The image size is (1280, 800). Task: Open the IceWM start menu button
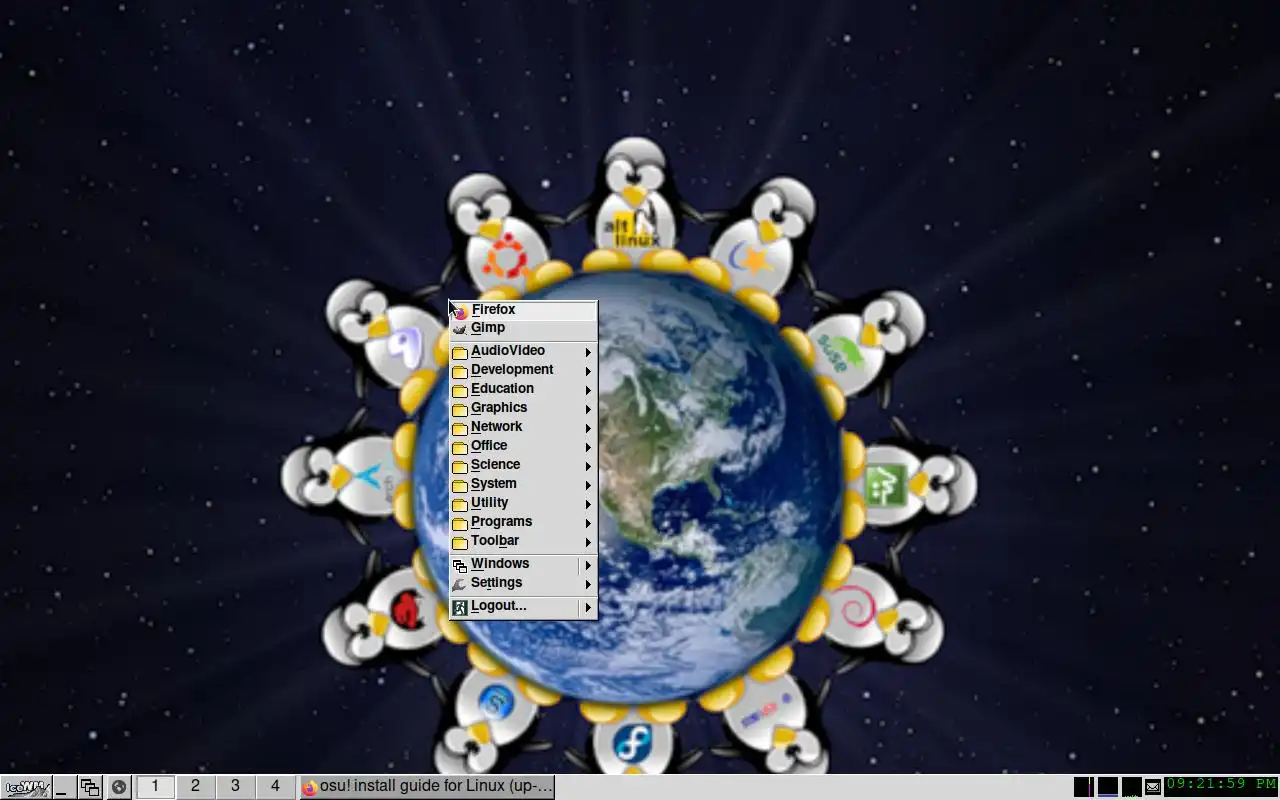click(26, 787)
